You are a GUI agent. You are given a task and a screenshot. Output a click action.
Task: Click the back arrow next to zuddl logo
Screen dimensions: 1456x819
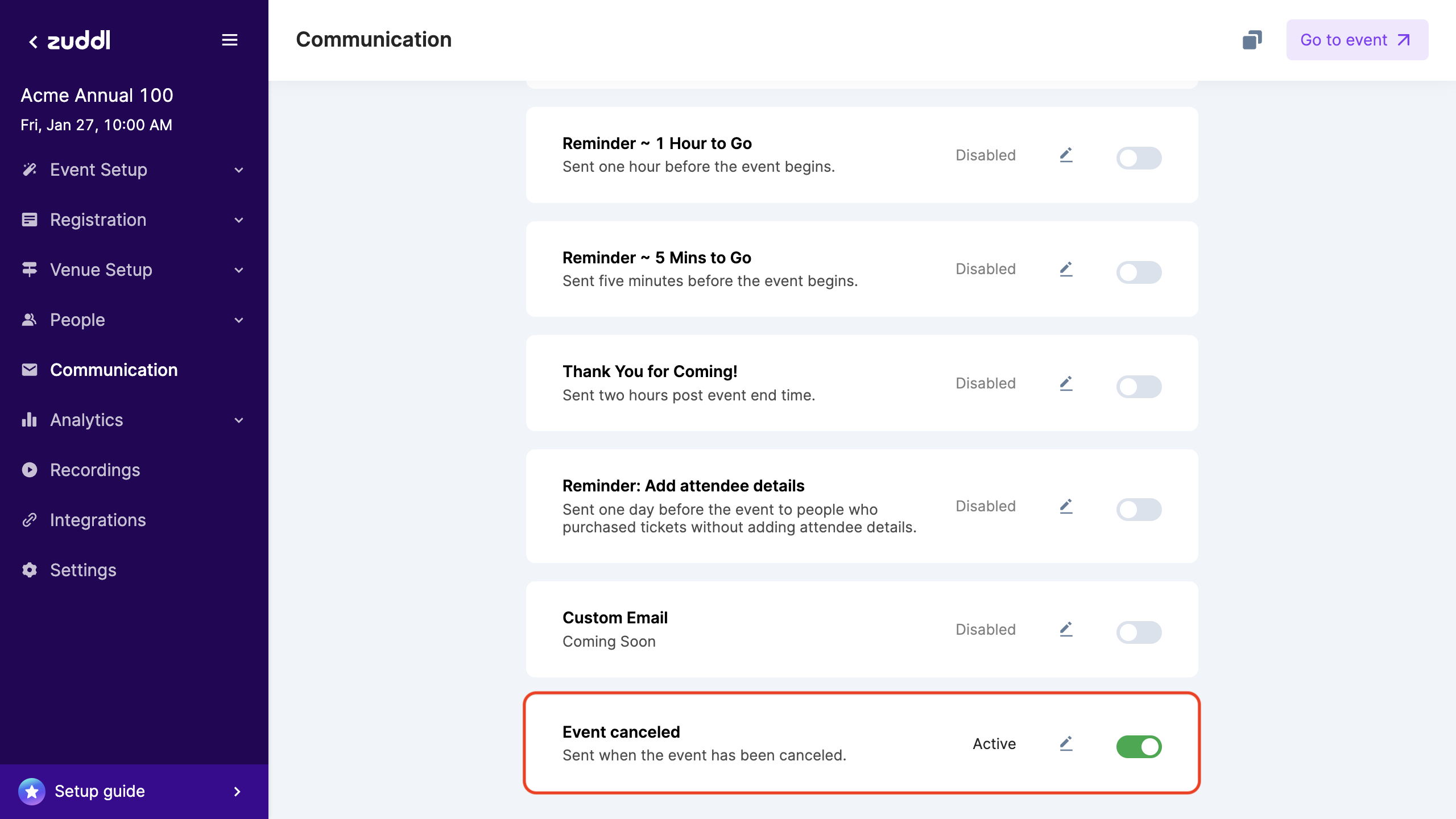coord(34,42)
